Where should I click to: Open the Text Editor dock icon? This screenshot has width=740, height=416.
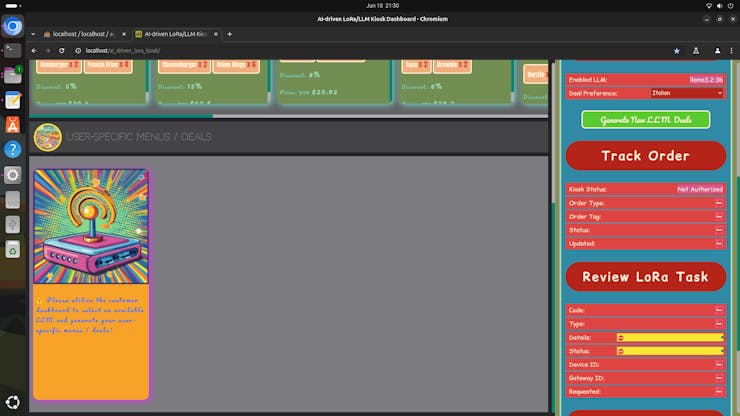click(13, 100)
